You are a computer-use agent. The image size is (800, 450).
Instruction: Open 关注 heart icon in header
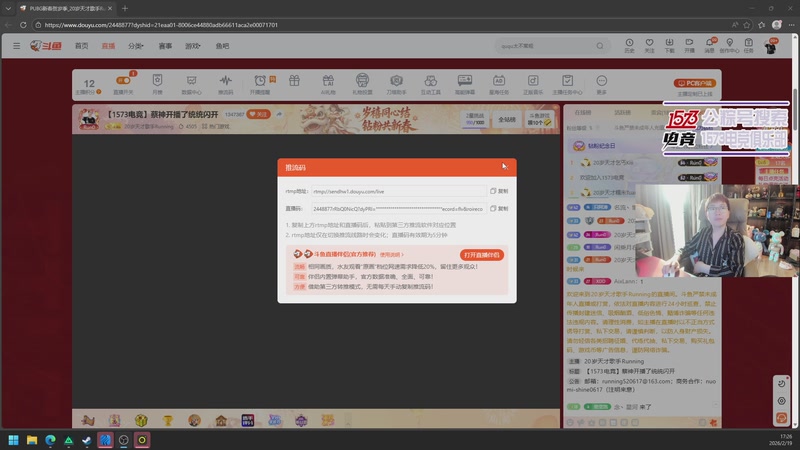click(x=649, y=45)
